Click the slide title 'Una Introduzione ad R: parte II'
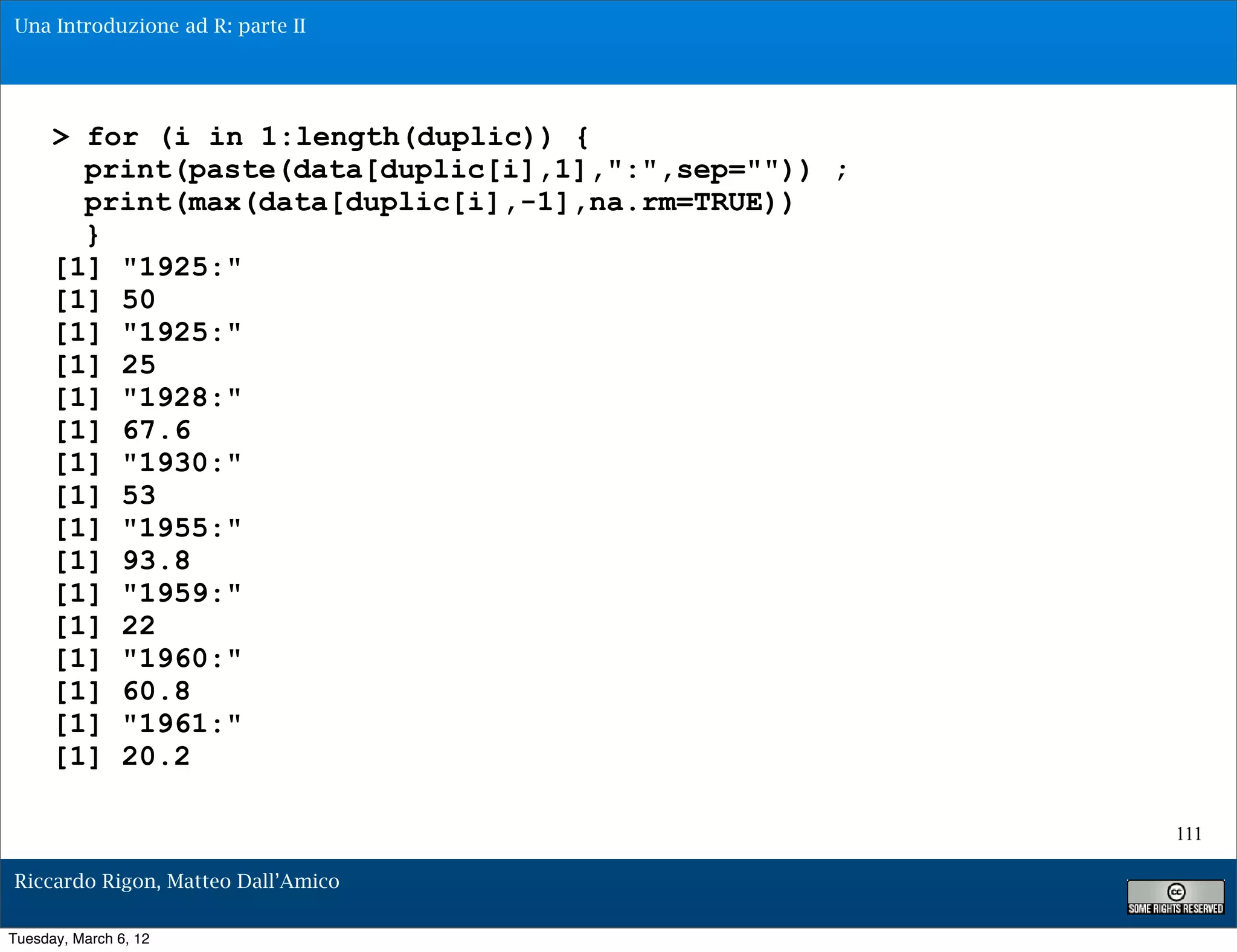The image size is (1237, 952). 160,26
